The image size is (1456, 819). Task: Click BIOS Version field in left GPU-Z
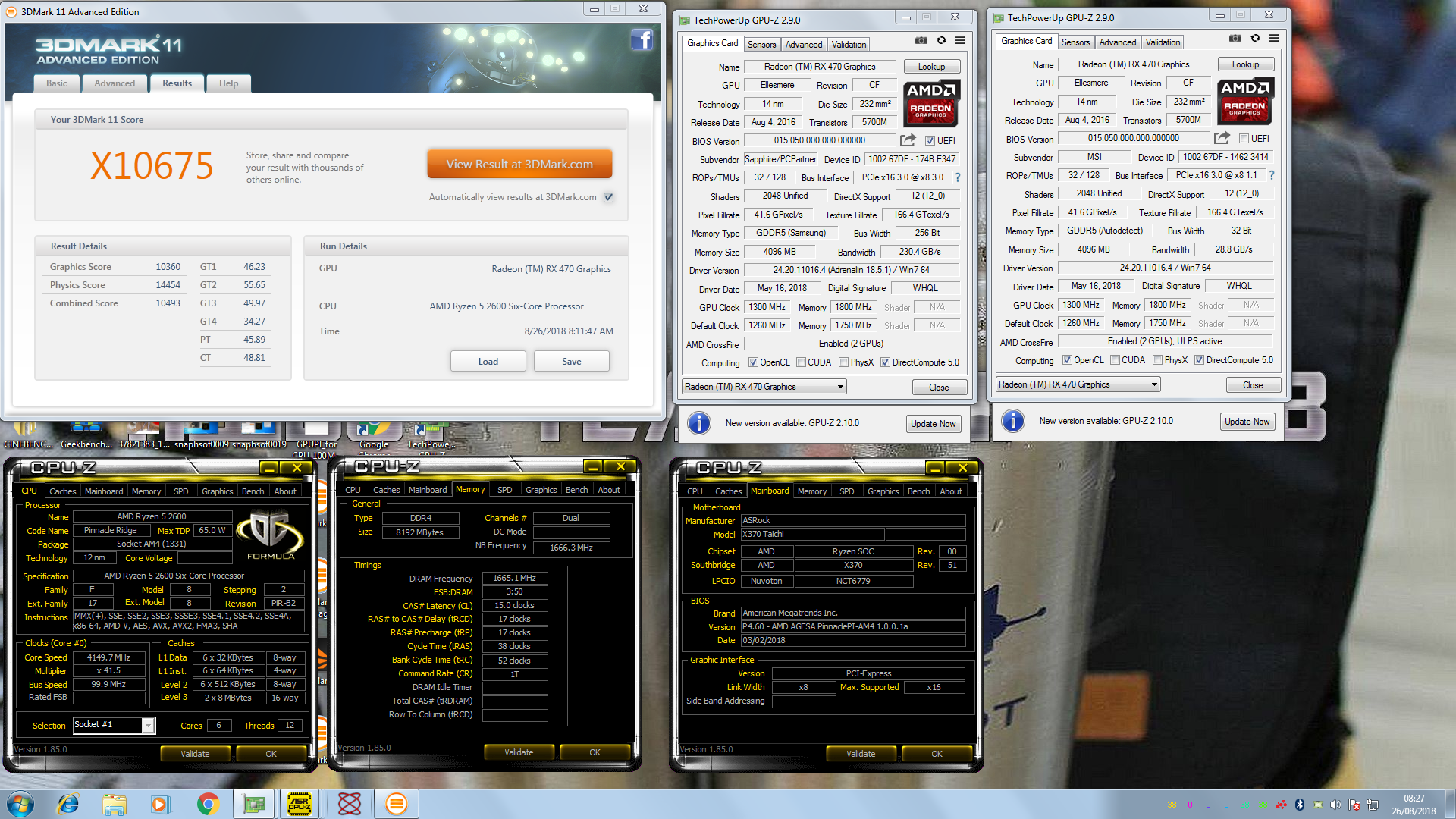[819, 140]
